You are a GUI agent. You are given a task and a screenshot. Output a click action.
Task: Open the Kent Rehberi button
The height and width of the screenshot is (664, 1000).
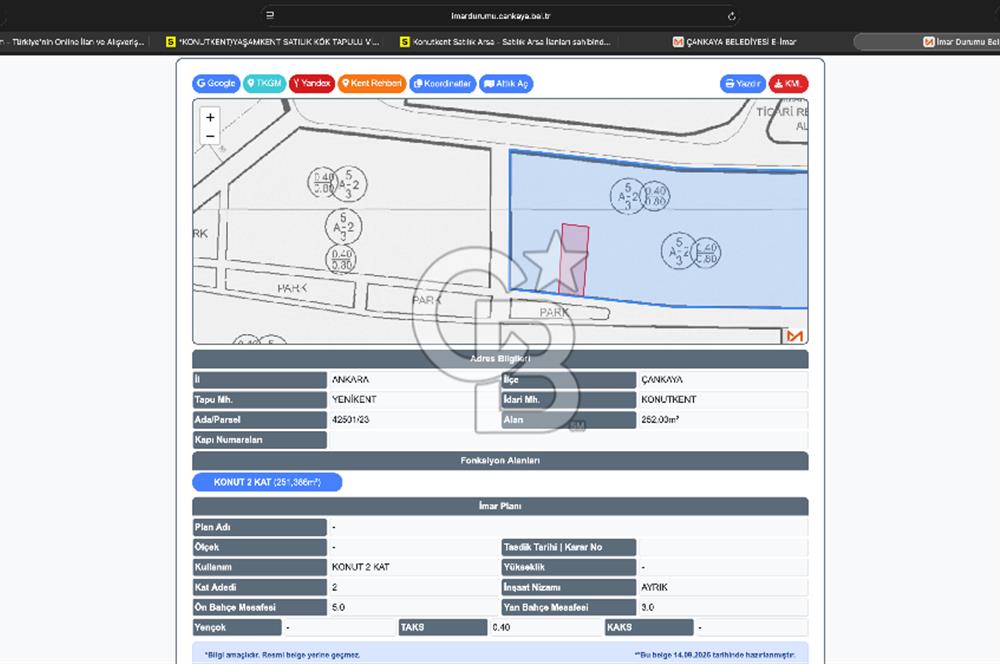(372, 84)
